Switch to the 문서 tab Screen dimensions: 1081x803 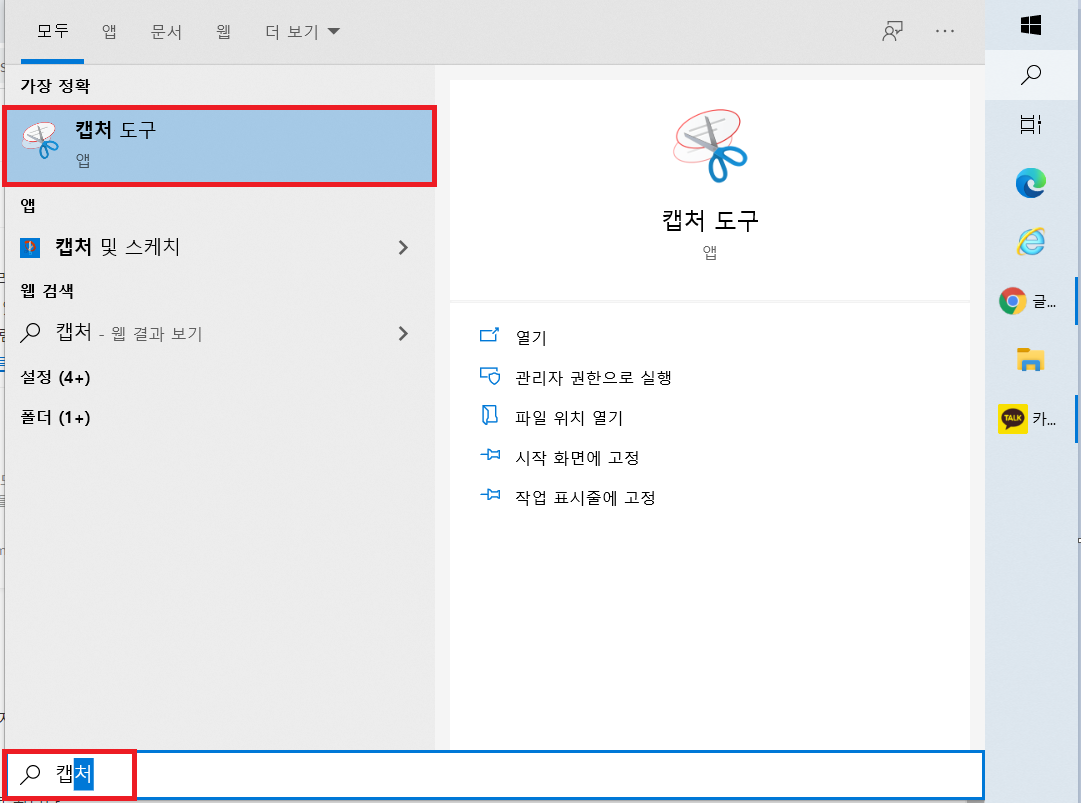(x=166, y=32)
